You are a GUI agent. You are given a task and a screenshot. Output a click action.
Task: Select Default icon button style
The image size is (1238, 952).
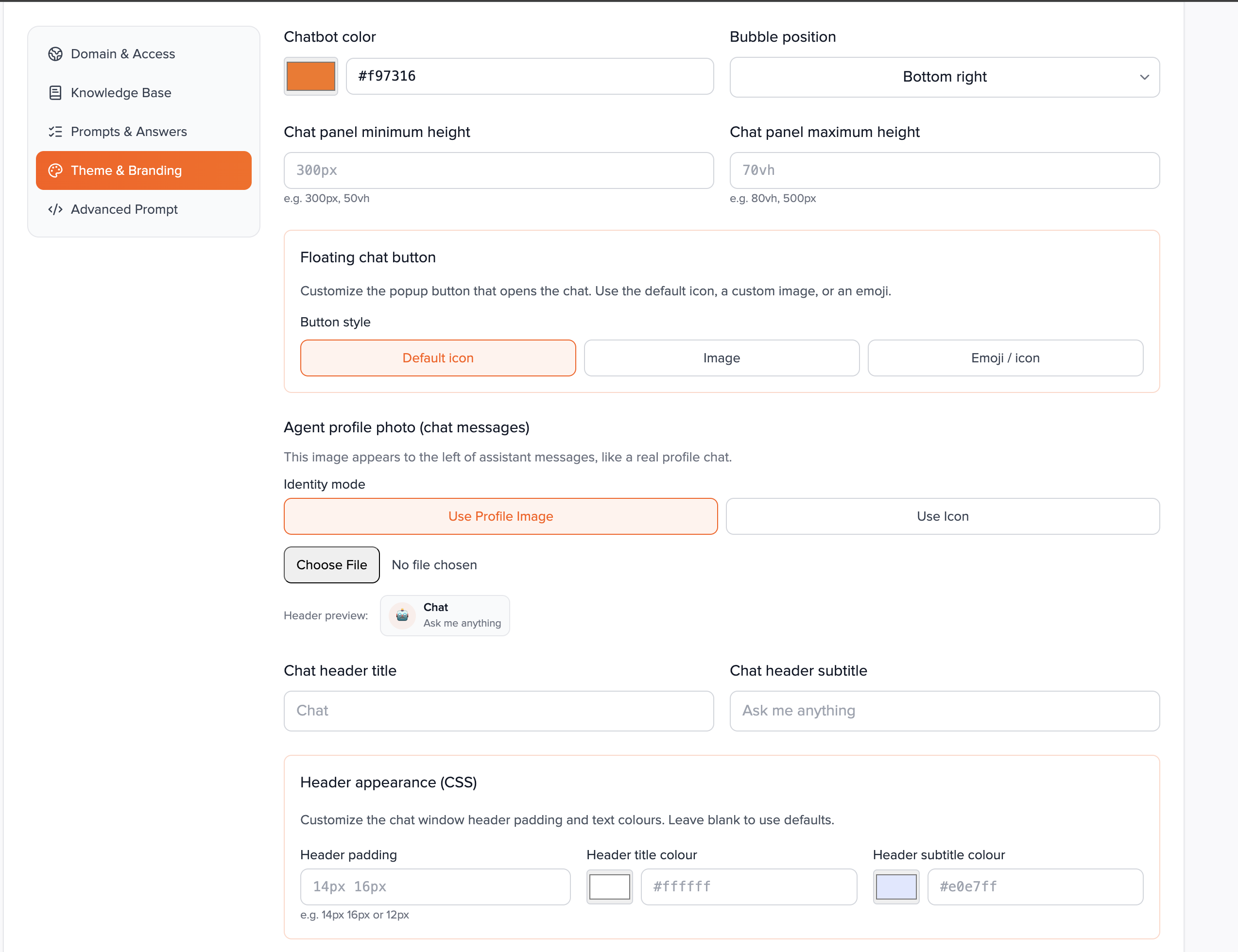438,358
